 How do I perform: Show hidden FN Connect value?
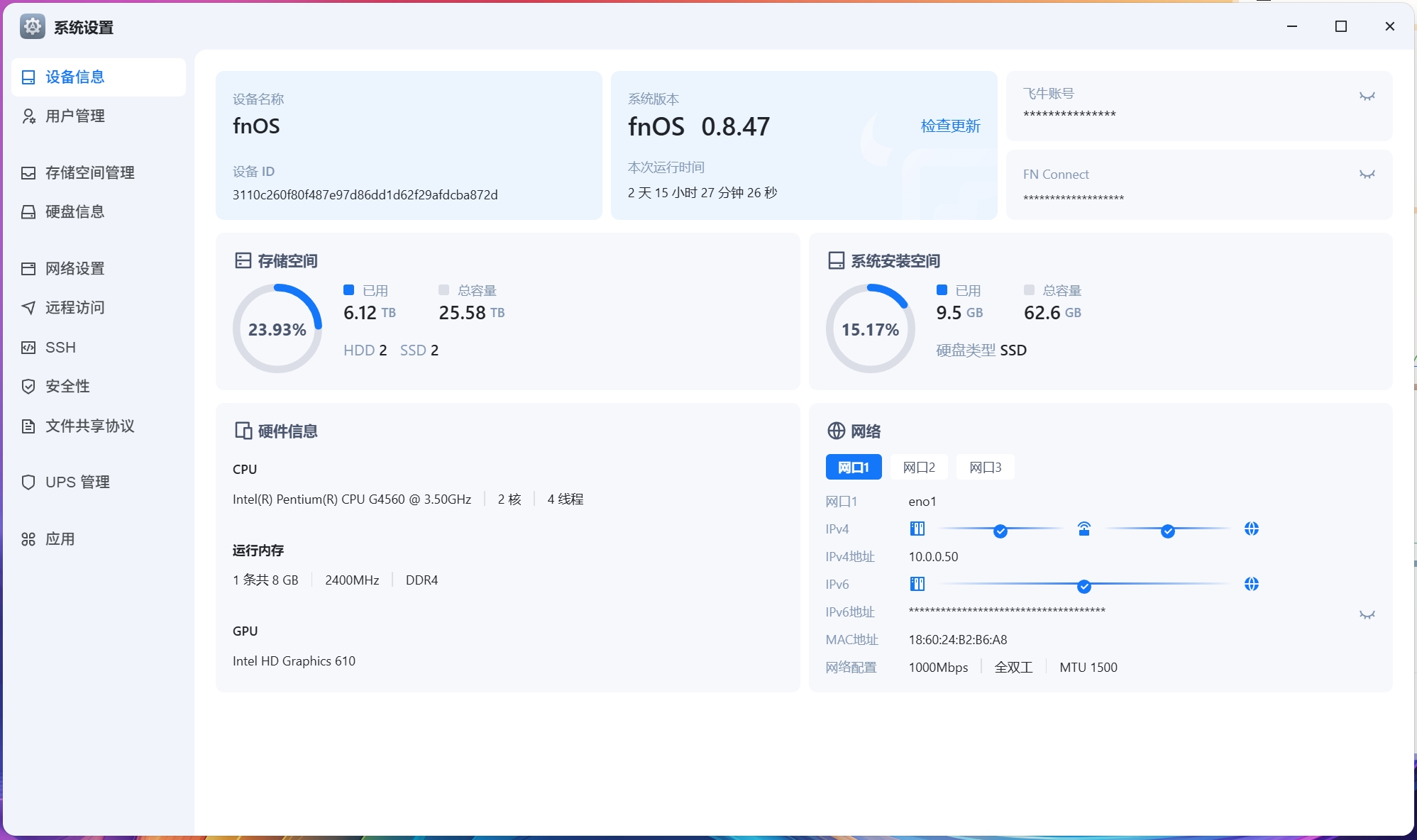pos(1367,174)
